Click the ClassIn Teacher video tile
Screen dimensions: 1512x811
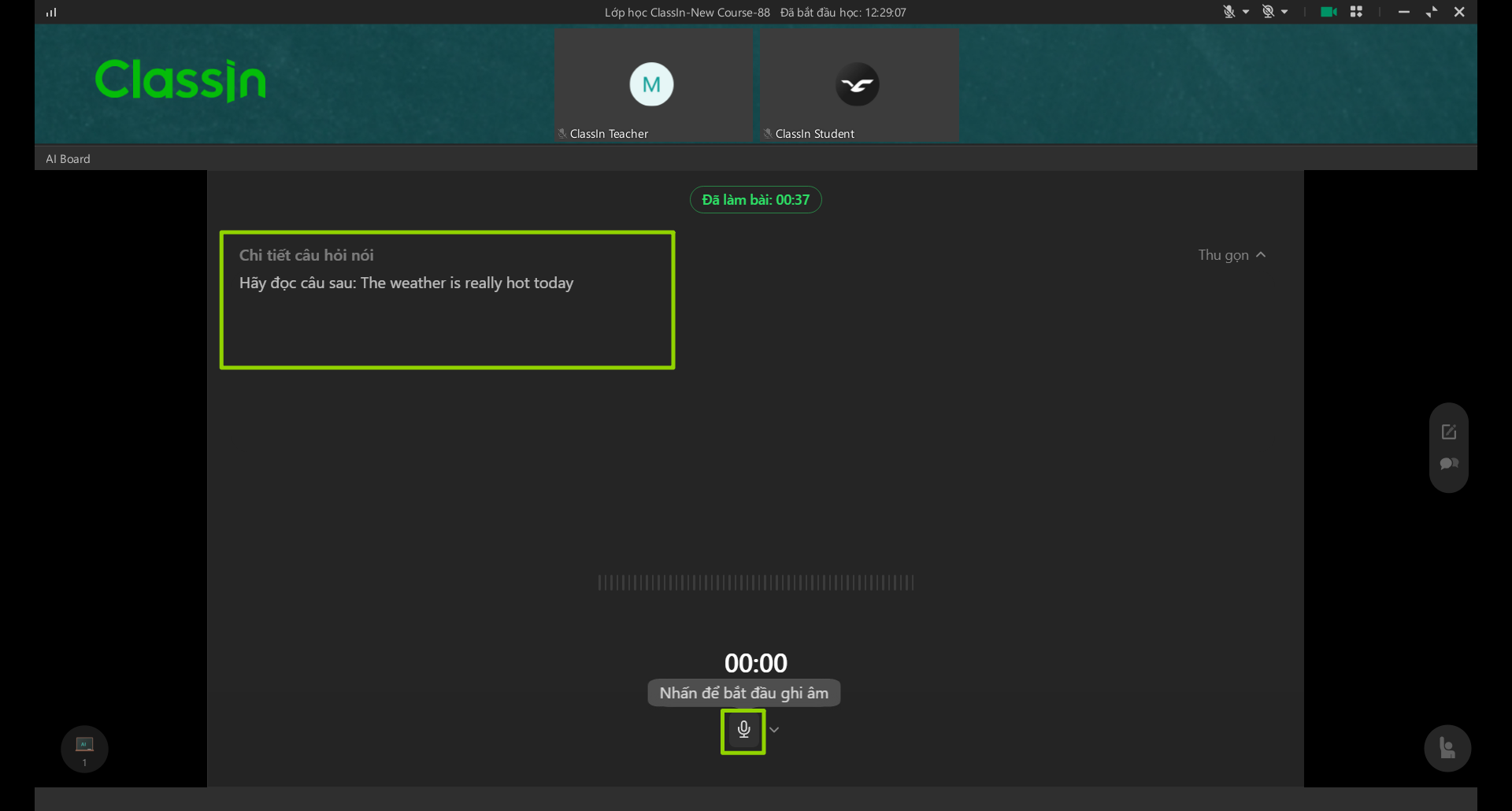pyautogui.click(x=653, y=85)
